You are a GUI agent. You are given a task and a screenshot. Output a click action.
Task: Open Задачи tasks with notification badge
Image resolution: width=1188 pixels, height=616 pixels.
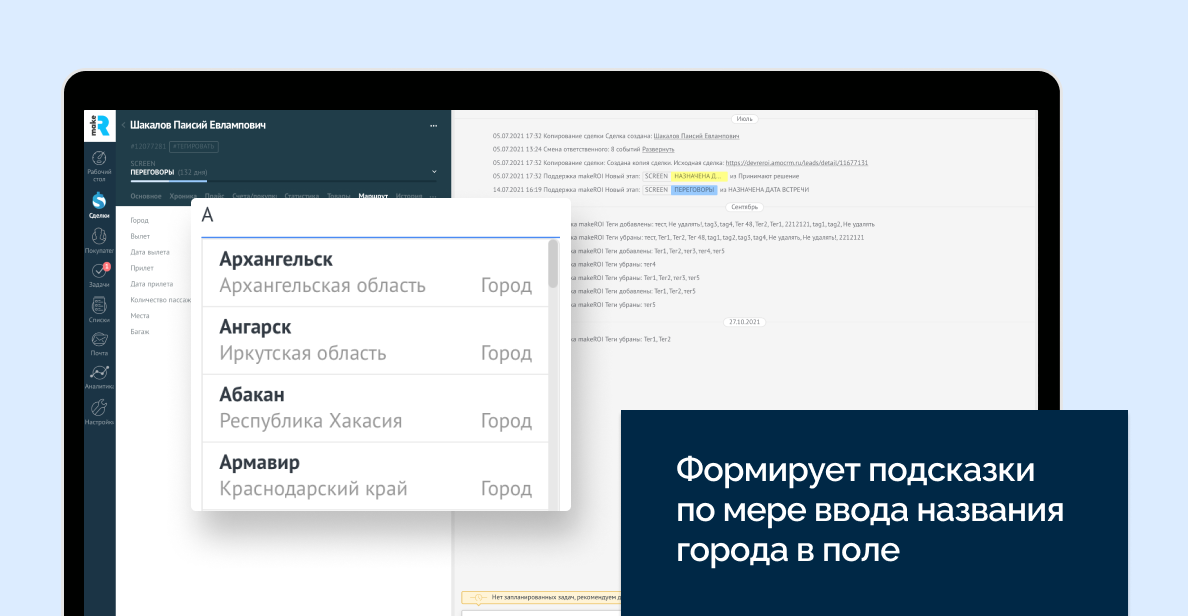(x=99, y=275)
